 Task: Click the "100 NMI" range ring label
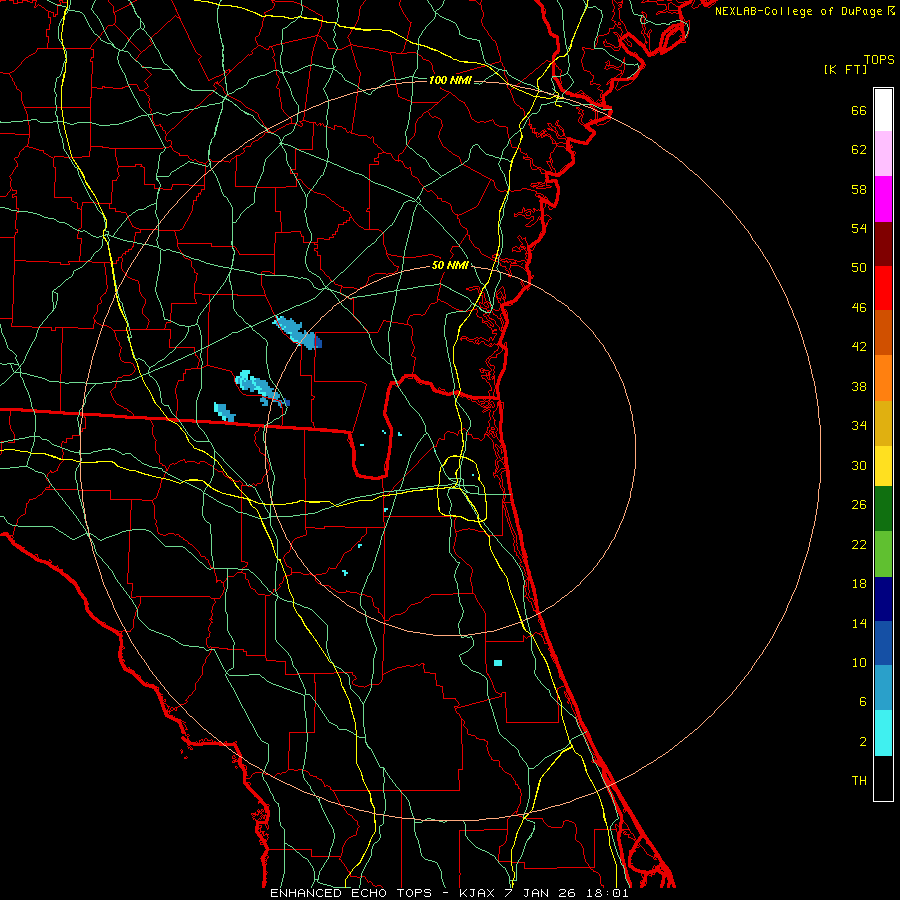450,80
